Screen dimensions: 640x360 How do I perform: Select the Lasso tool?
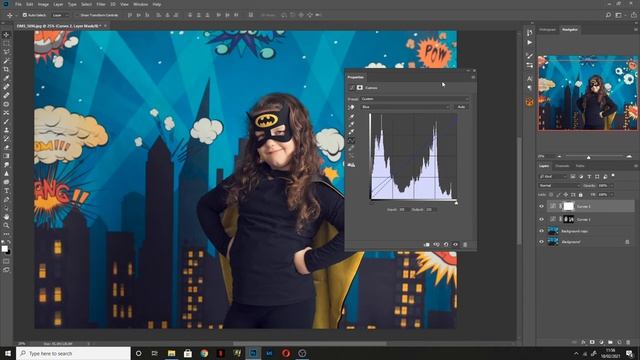[x=6, y=52]
